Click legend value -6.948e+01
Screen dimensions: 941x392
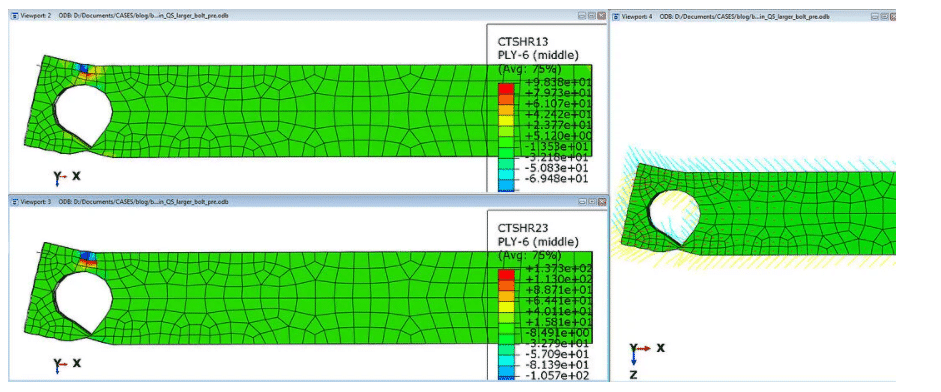557,179
